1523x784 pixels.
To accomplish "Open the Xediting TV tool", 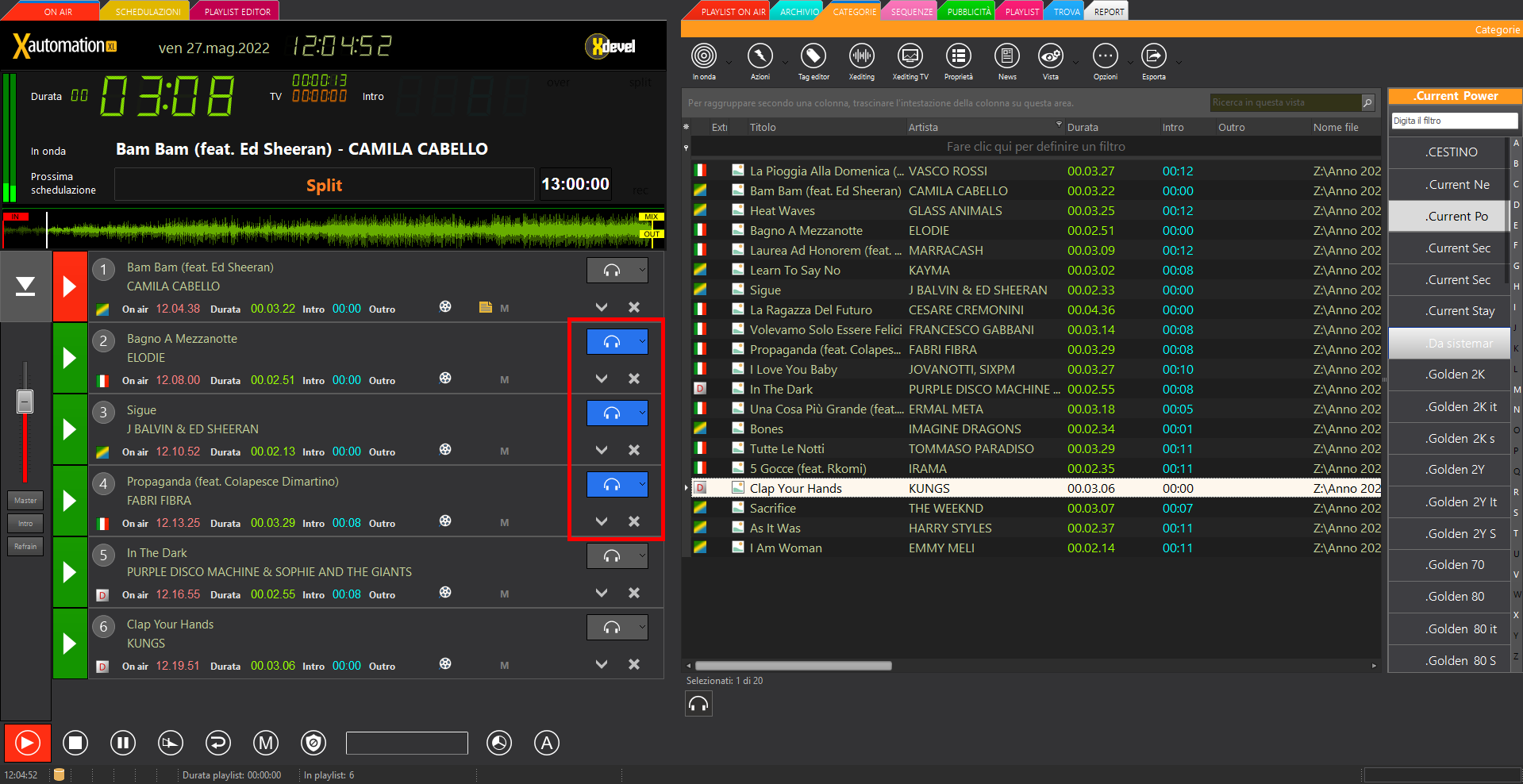I will tap(910, 56).
